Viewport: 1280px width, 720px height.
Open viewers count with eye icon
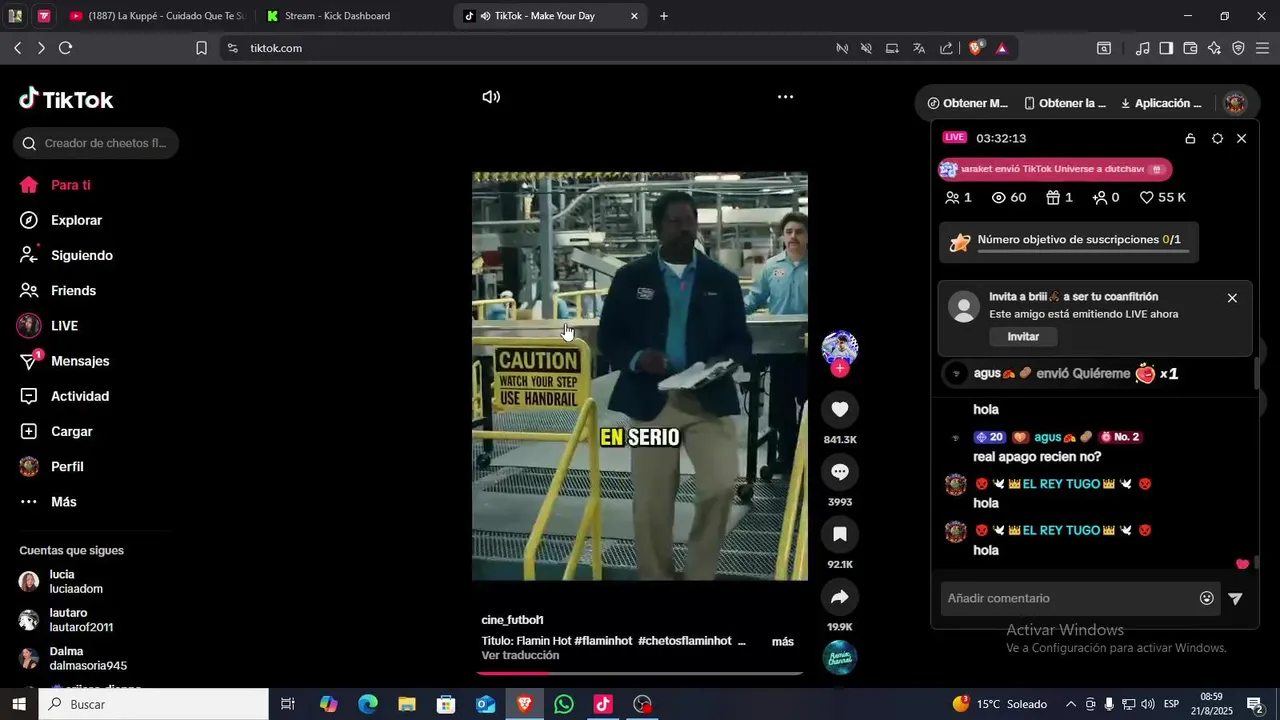[x=1008, y=198]
